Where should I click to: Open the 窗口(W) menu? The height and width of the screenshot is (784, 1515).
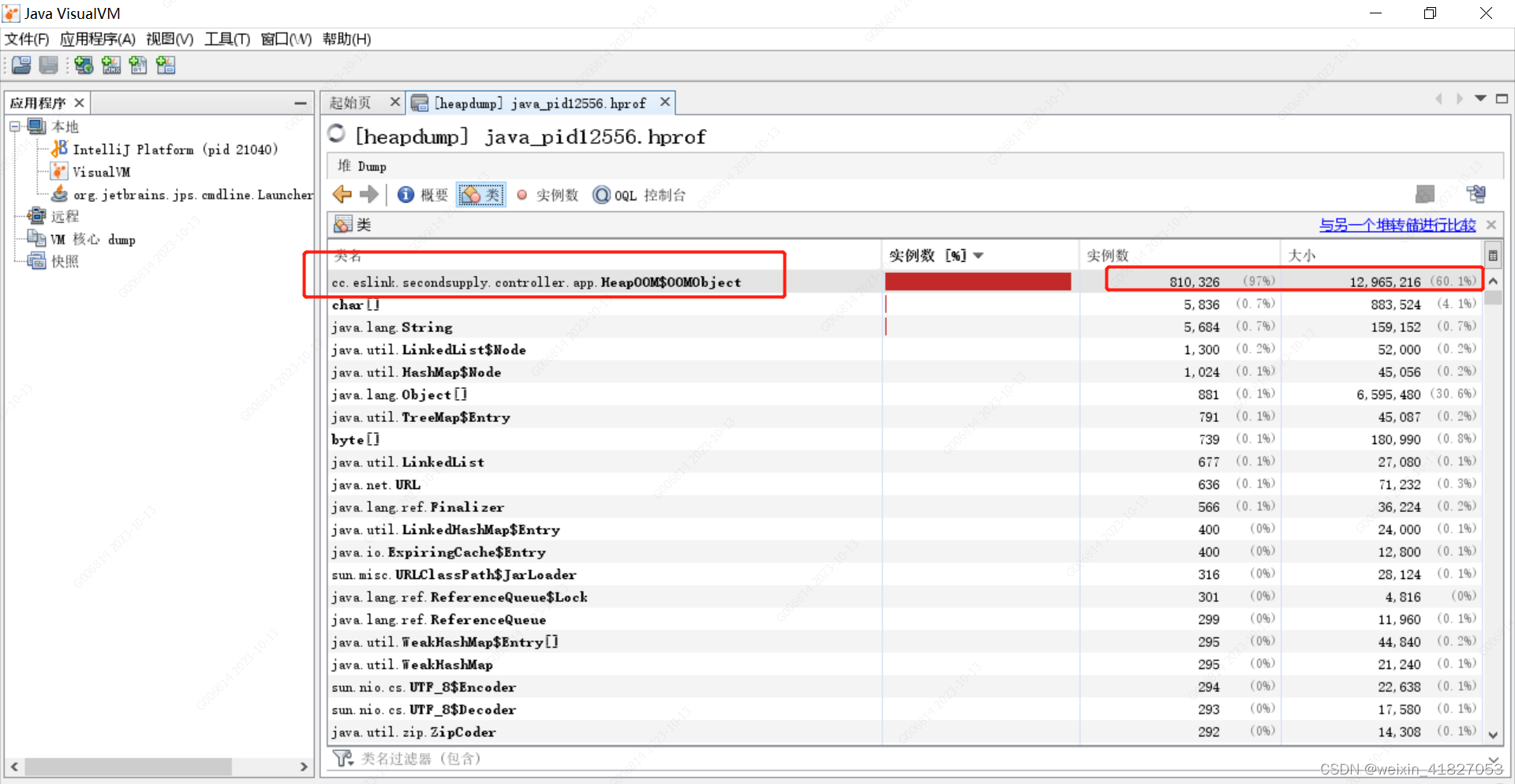[286, 39]
